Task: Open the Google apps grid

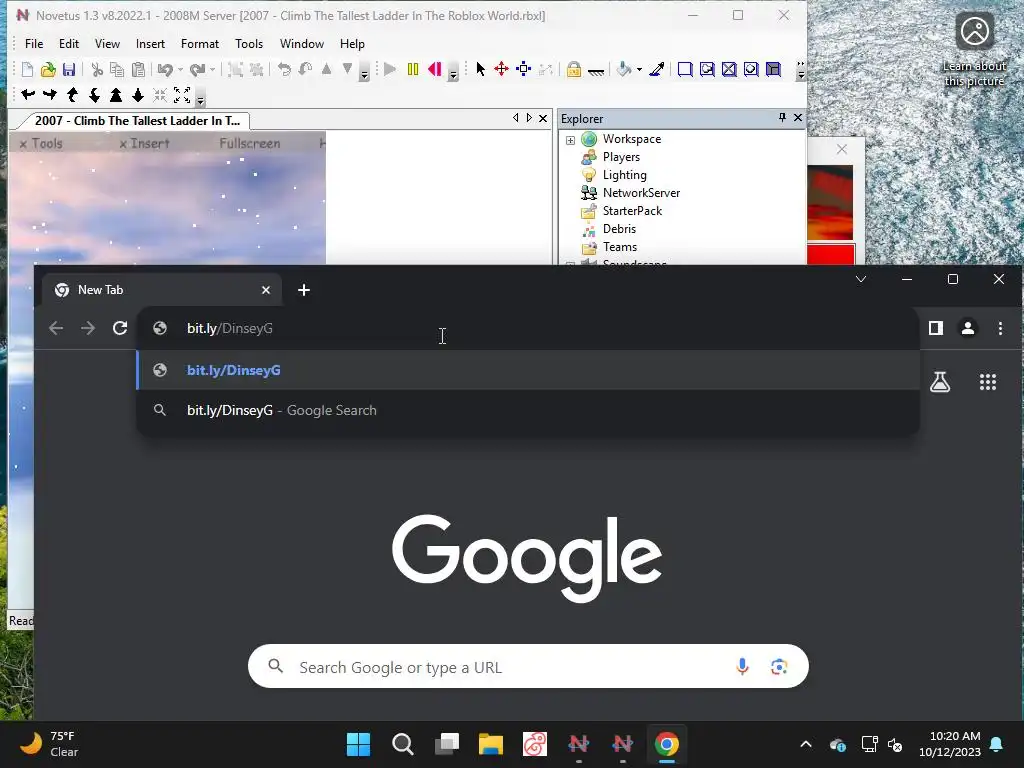Action: pyautogui.click(x=987, y=382)
